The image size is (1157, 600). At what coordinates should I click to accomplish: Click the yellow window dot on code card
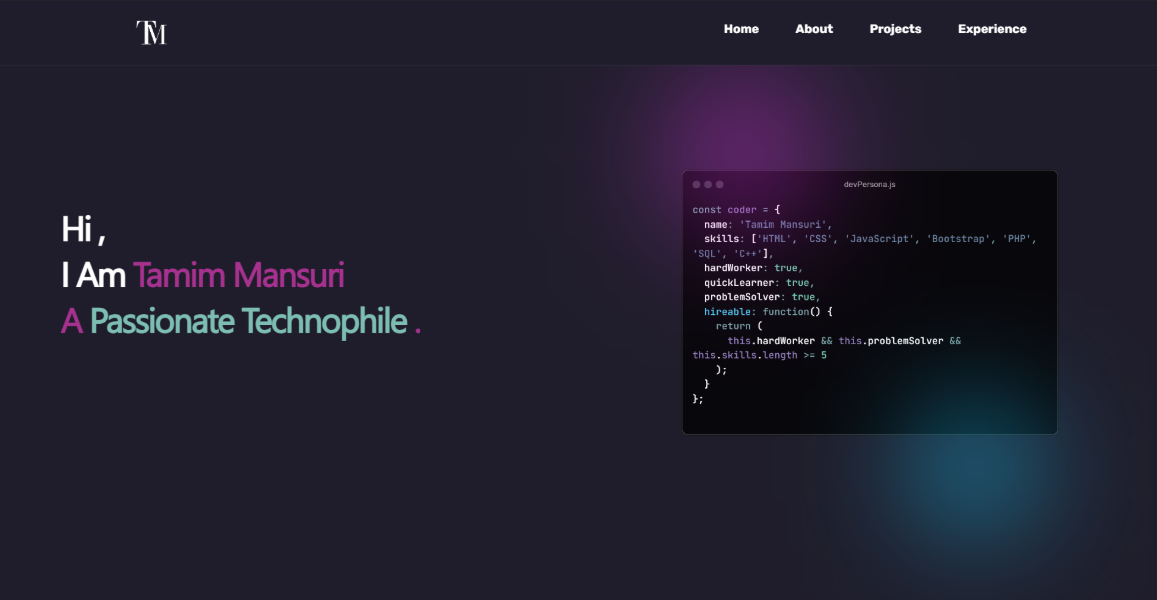click(x=710, y=184)
